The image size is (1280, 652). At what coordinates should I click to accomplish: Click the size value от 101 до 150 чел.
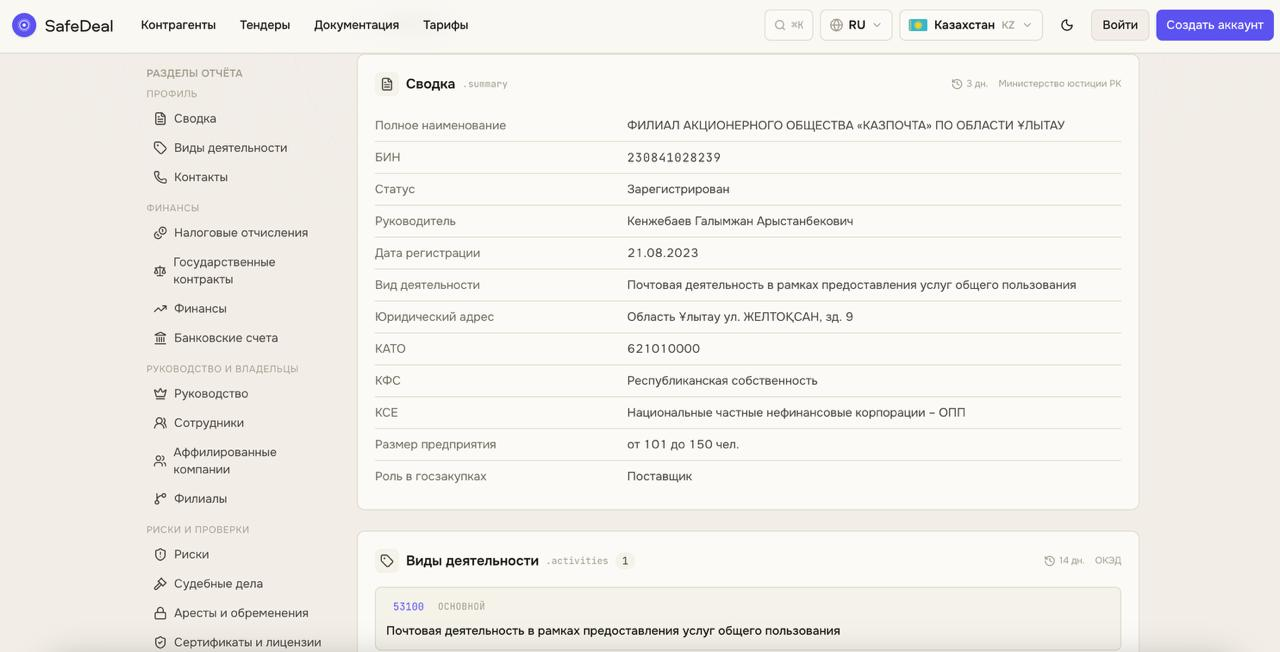(683, 444)
